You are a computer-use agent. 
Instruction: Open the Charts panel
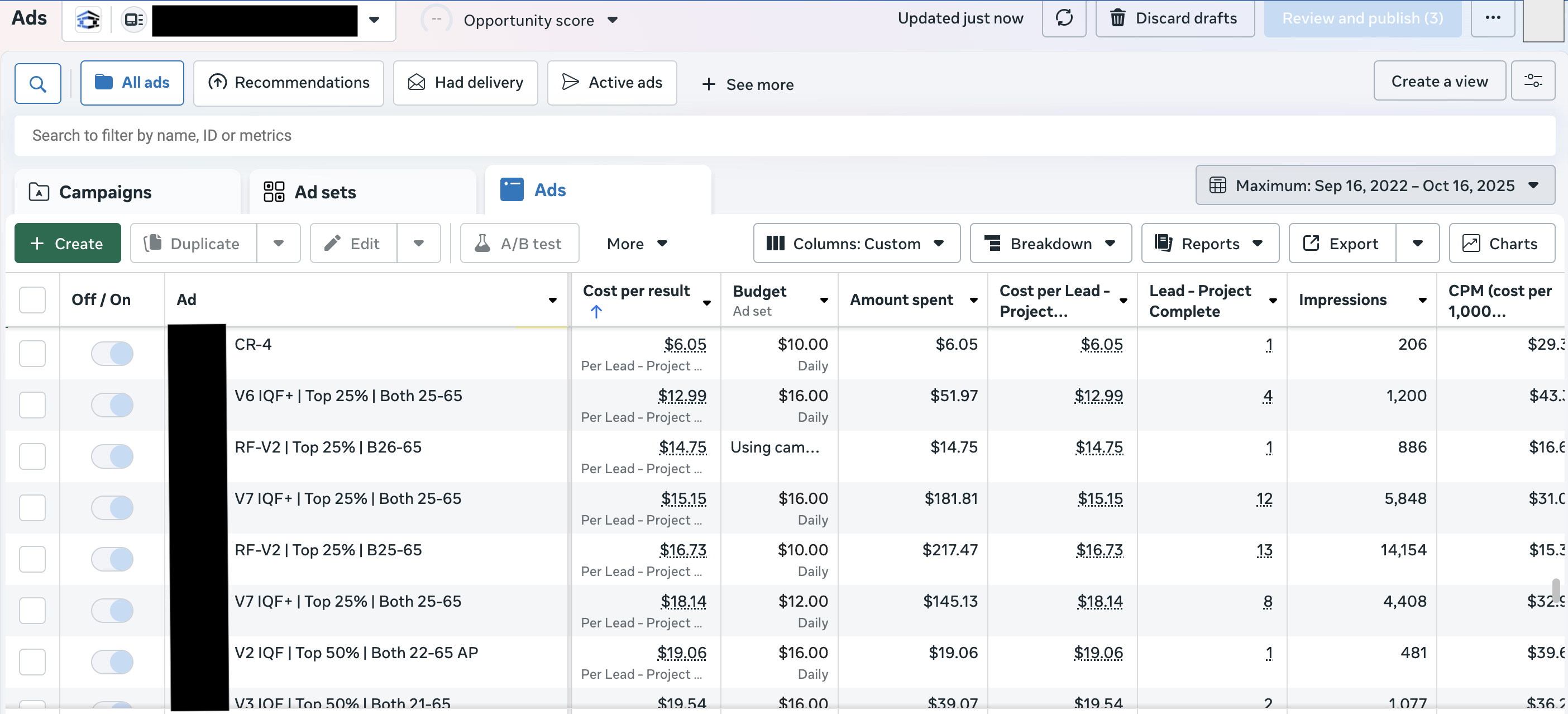pos(1502,243)
